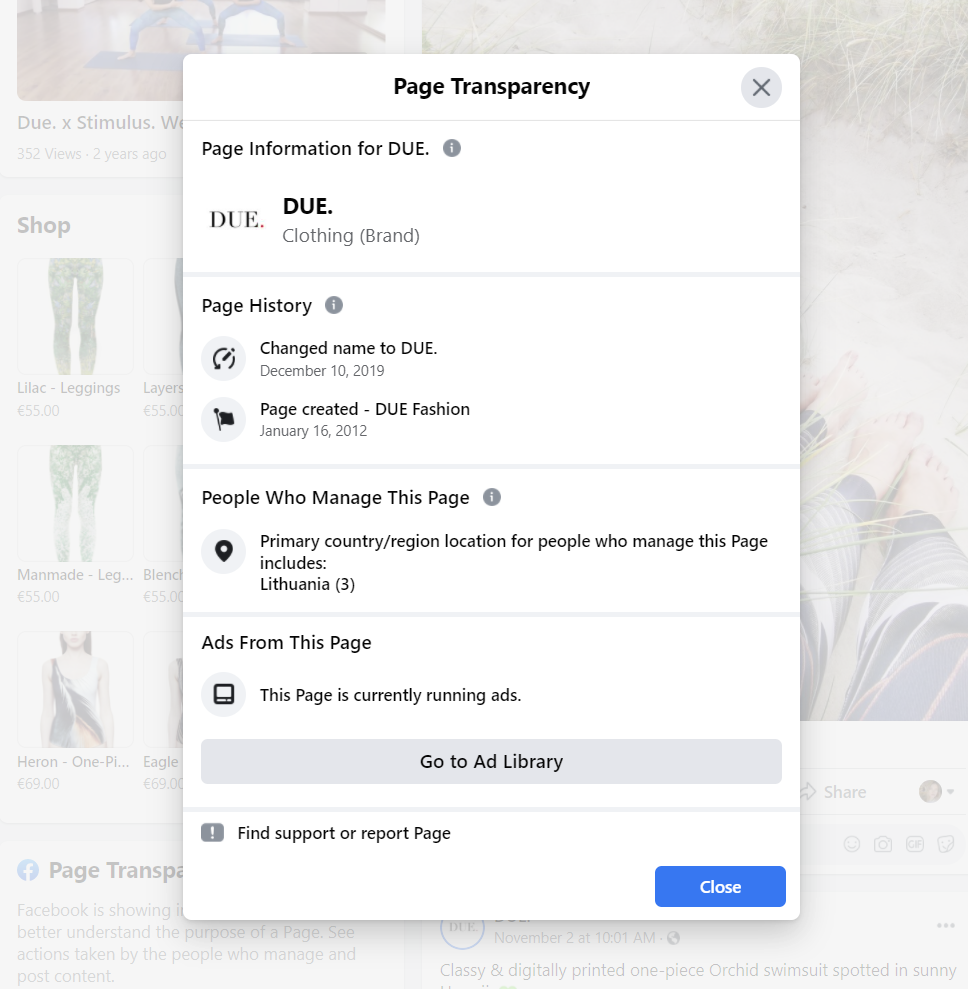
Task: Click the location pin icon
Action: click(223, 551)
